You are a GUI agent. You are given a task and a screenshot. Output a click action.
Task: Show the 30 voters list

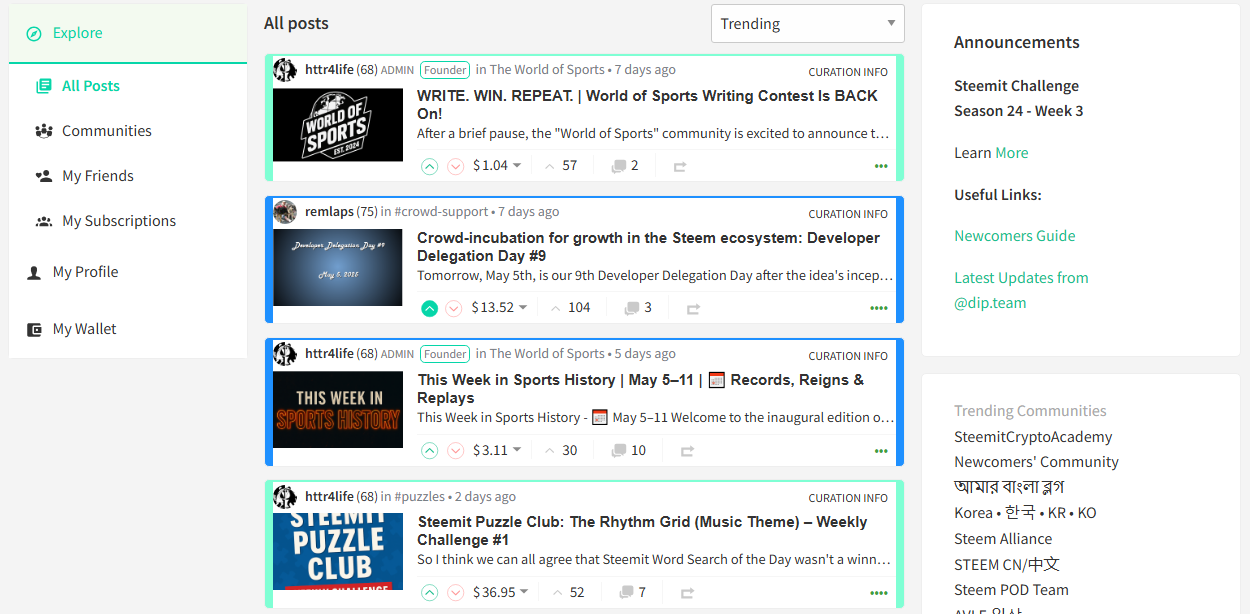[x=561, y=450]
